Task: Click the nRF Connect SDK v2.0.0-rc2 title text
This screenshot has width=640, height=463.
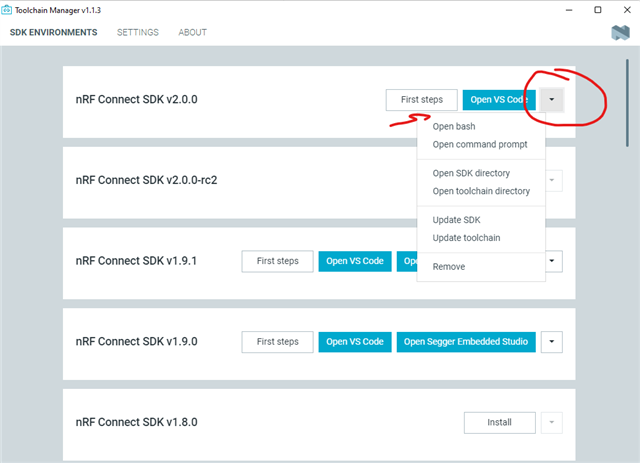Action: click(146, 180)
